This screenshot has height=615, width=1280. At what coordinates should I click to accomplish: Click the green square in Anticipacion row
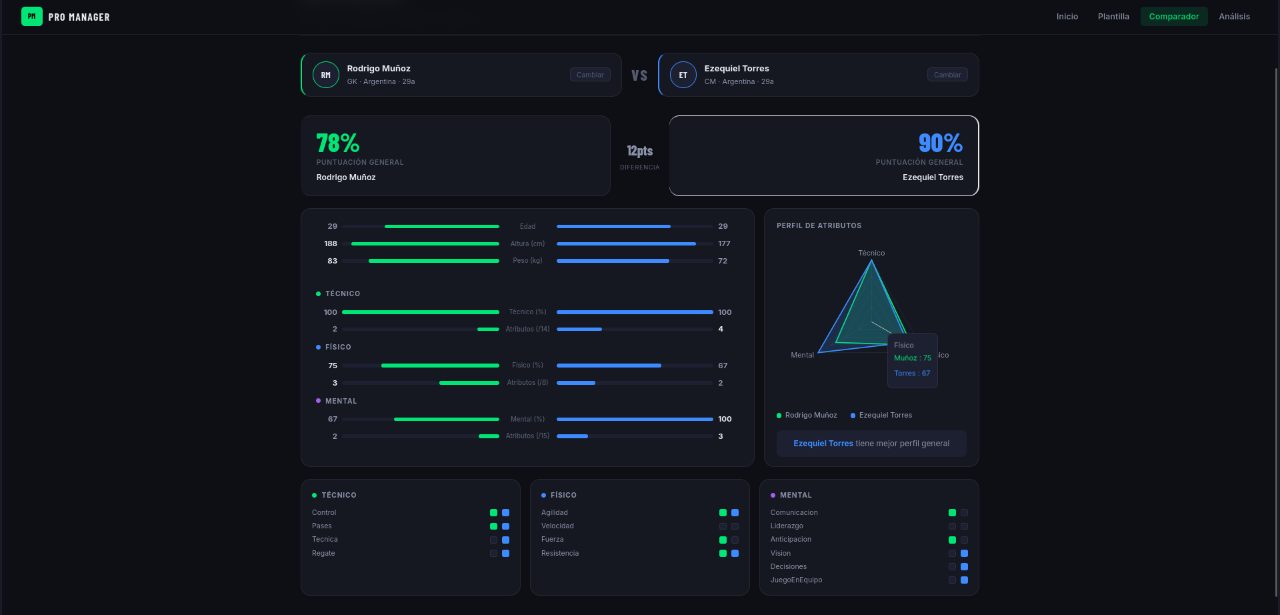point(952,539)
